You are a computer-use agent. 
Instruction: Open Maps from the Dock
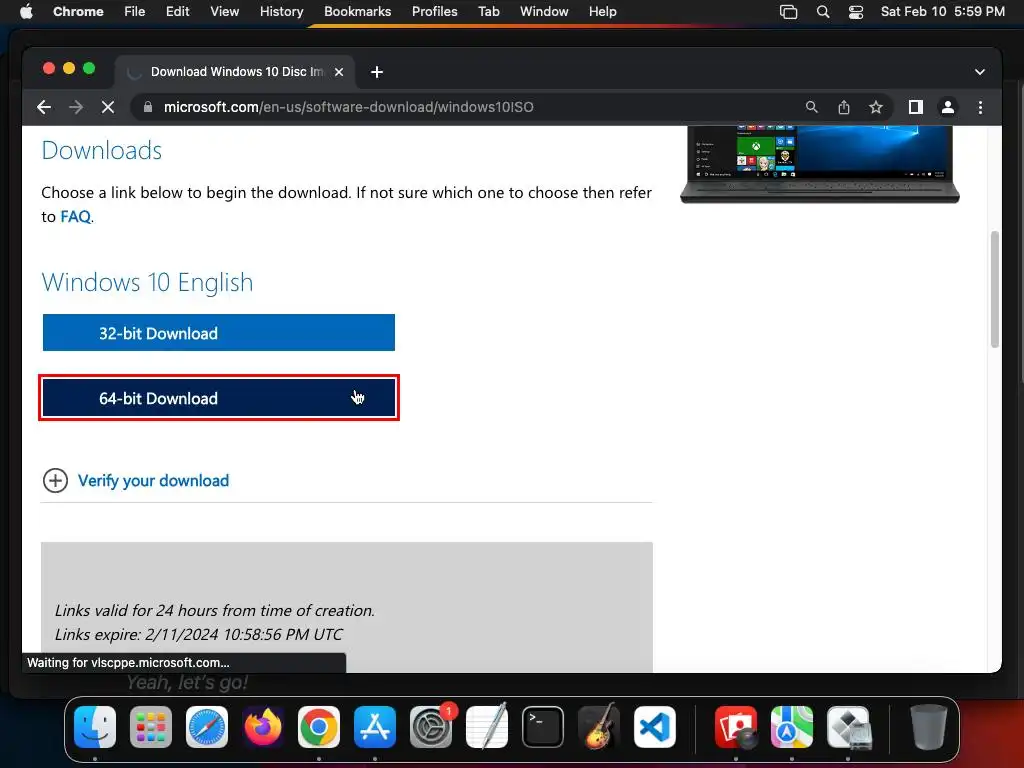tap(792, 727)
